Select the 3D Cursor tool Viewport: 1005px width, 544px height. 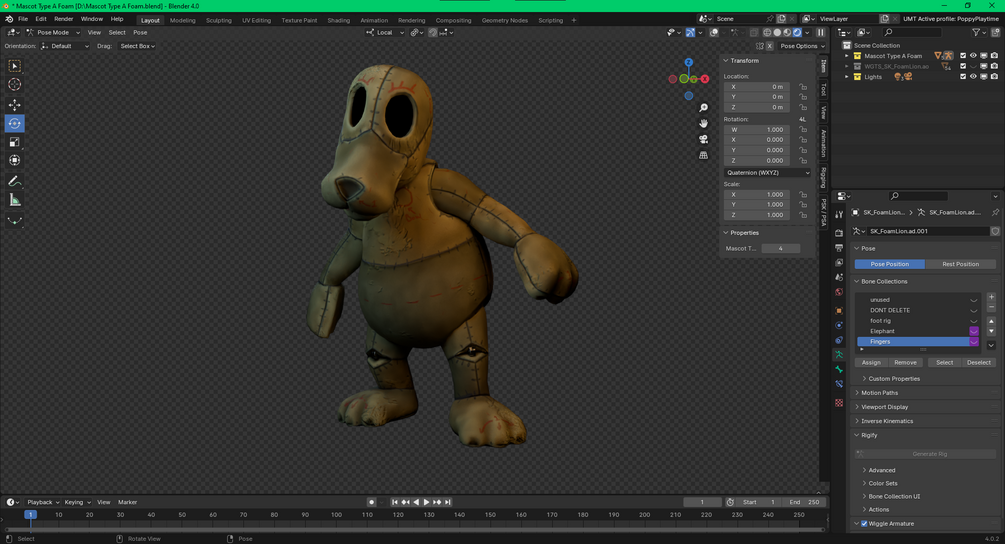tap(14, 85)
